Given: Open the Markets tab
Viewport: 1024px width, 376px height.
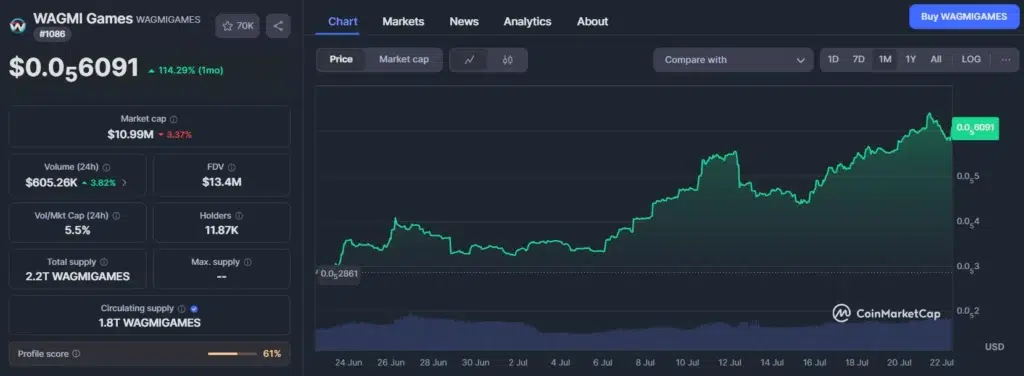Looking at the screenshot, I should tap(403, 22).
